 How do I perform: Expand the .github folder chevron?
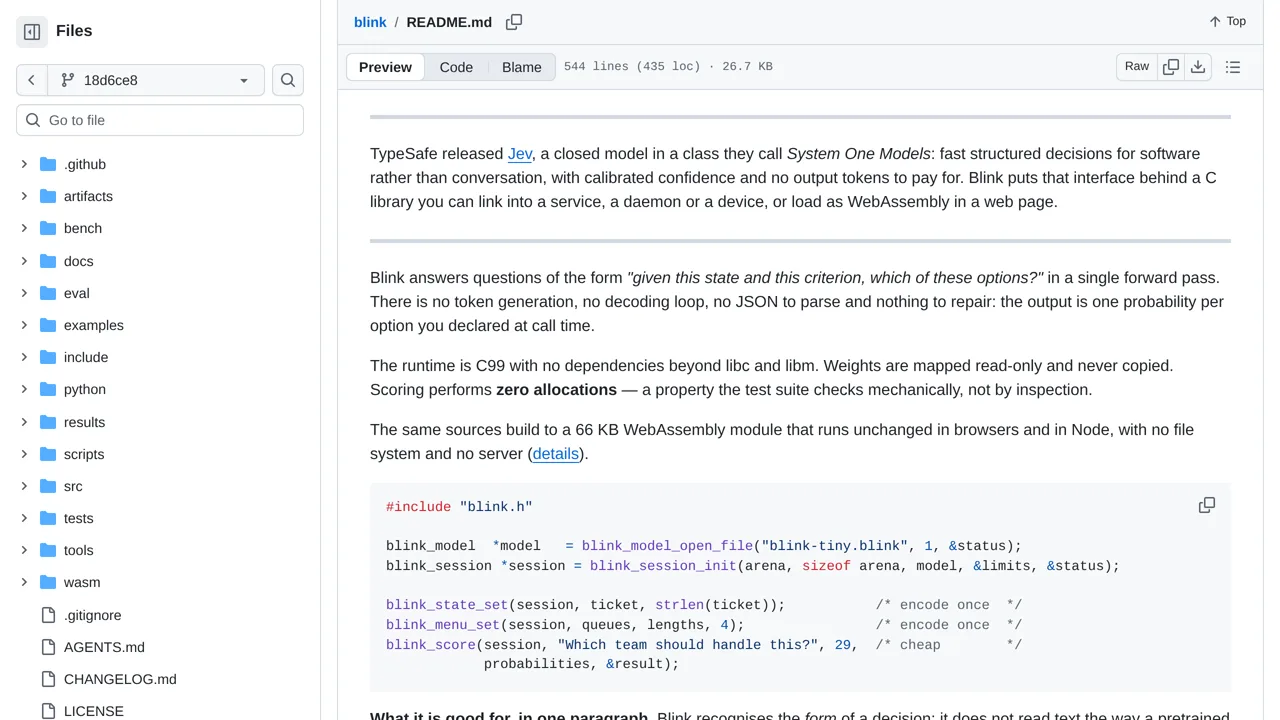(24, 164)
